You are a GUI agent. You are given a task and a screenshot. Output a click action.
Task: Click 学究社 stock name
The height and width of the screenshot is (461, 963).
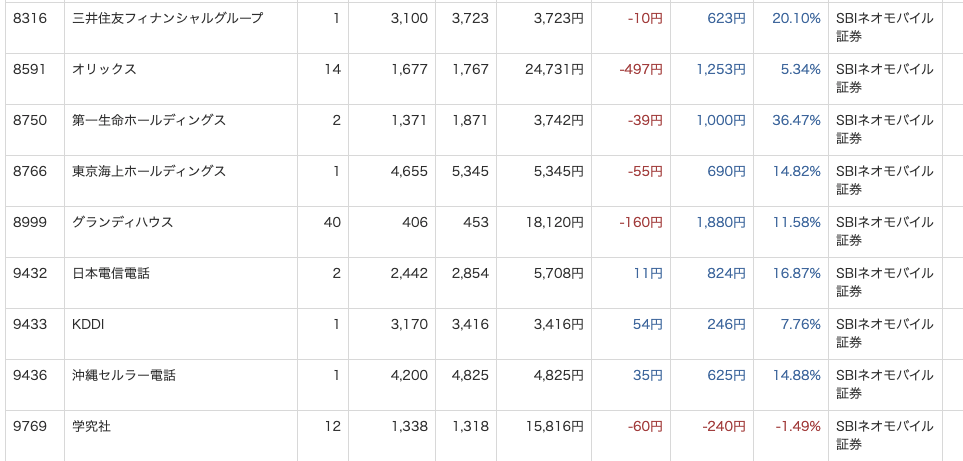point(91,426)
